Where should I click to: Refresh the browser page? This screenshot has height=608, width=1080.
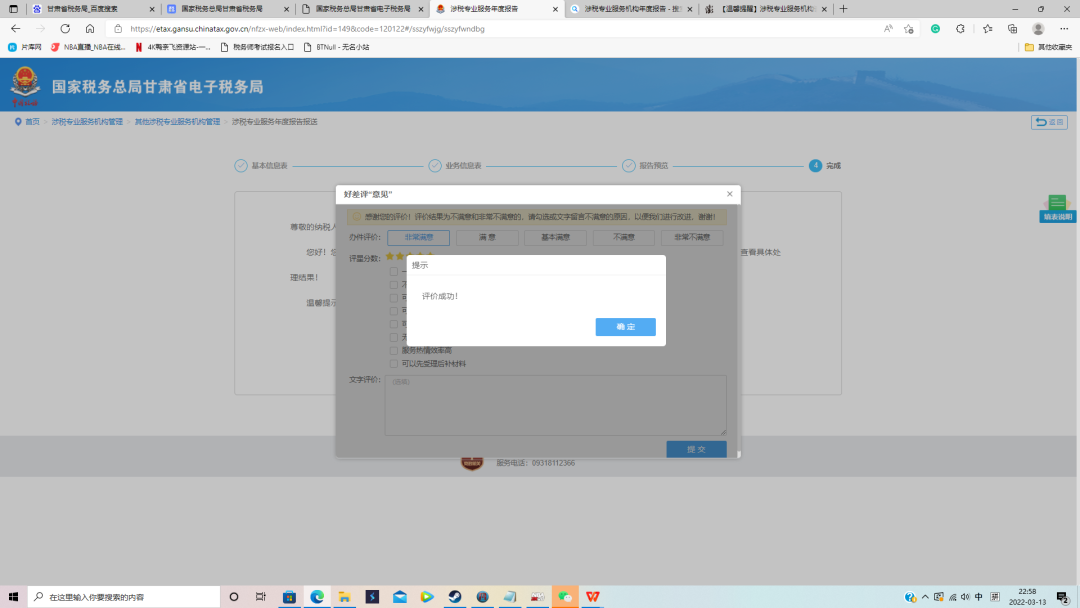tap(65, 29)
